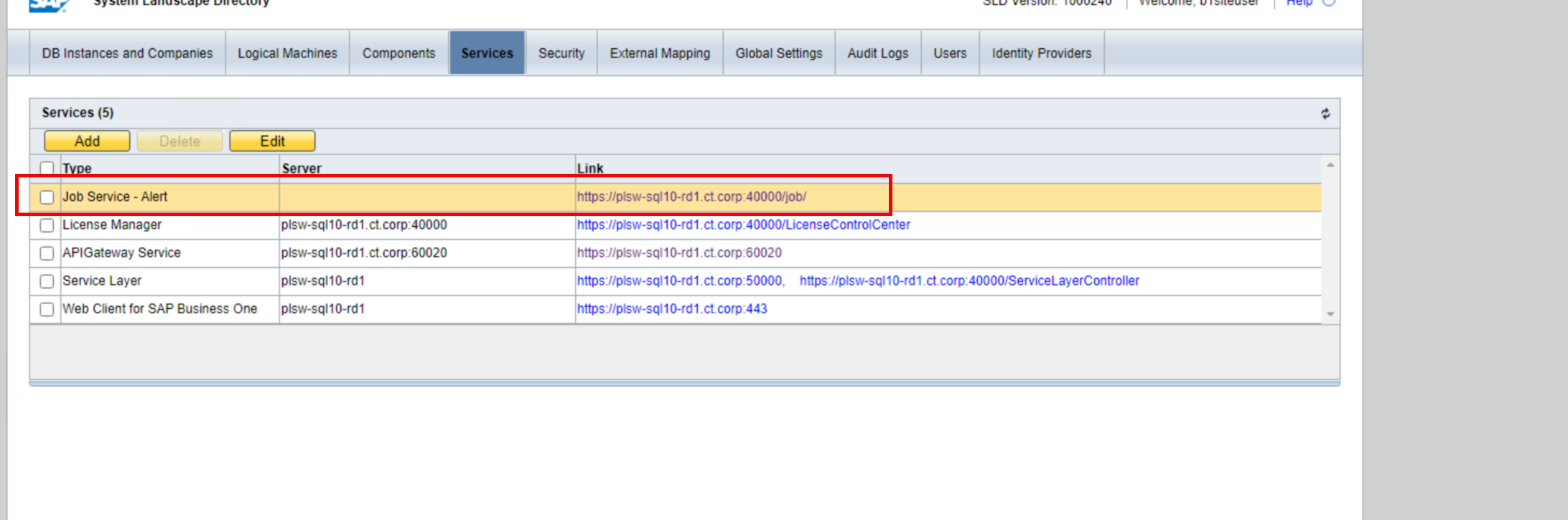
Task: Open the ServiceLayerController link
Action: (969, 281)
